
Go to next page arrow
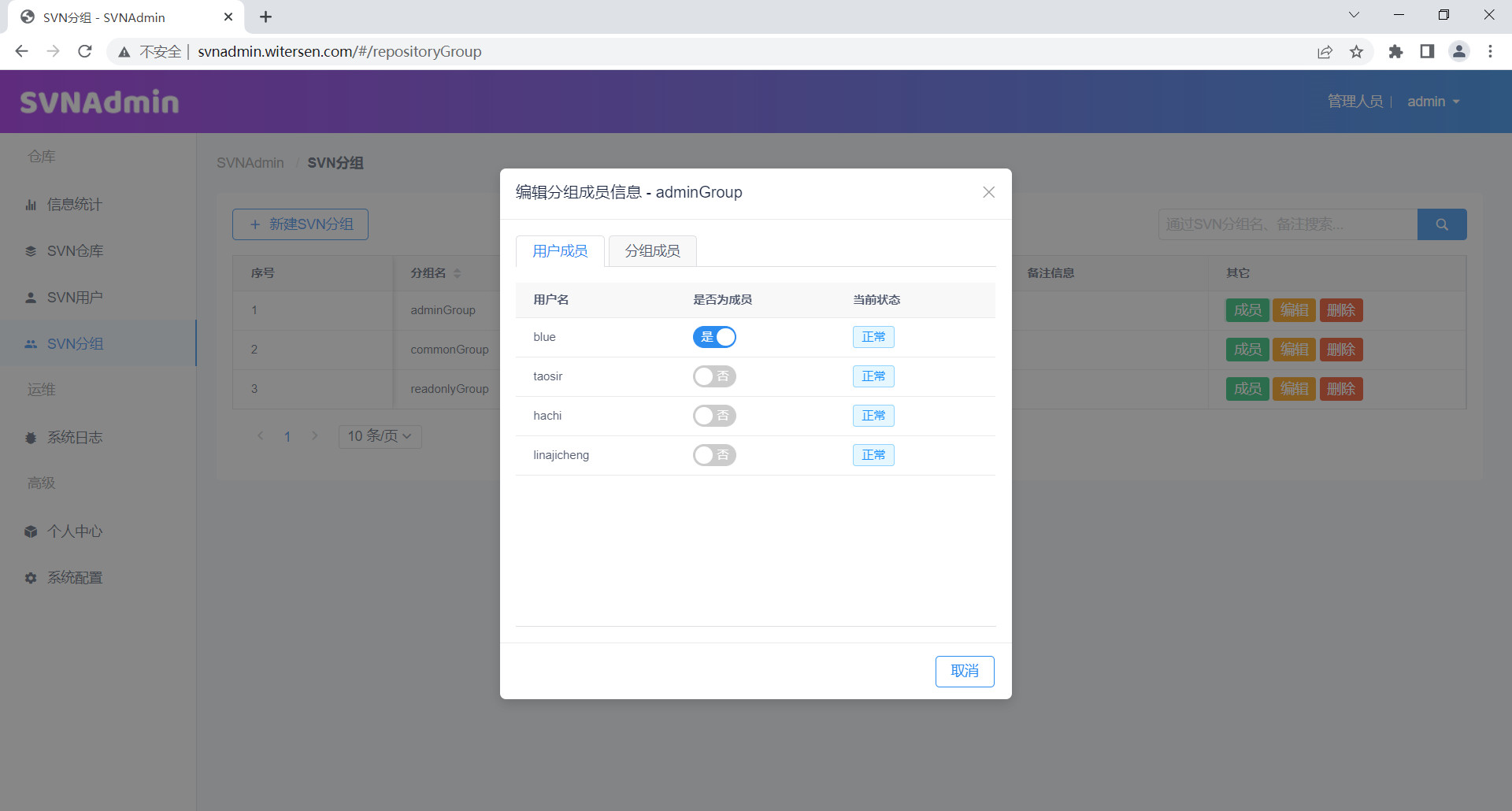click(x=315, y=435)
